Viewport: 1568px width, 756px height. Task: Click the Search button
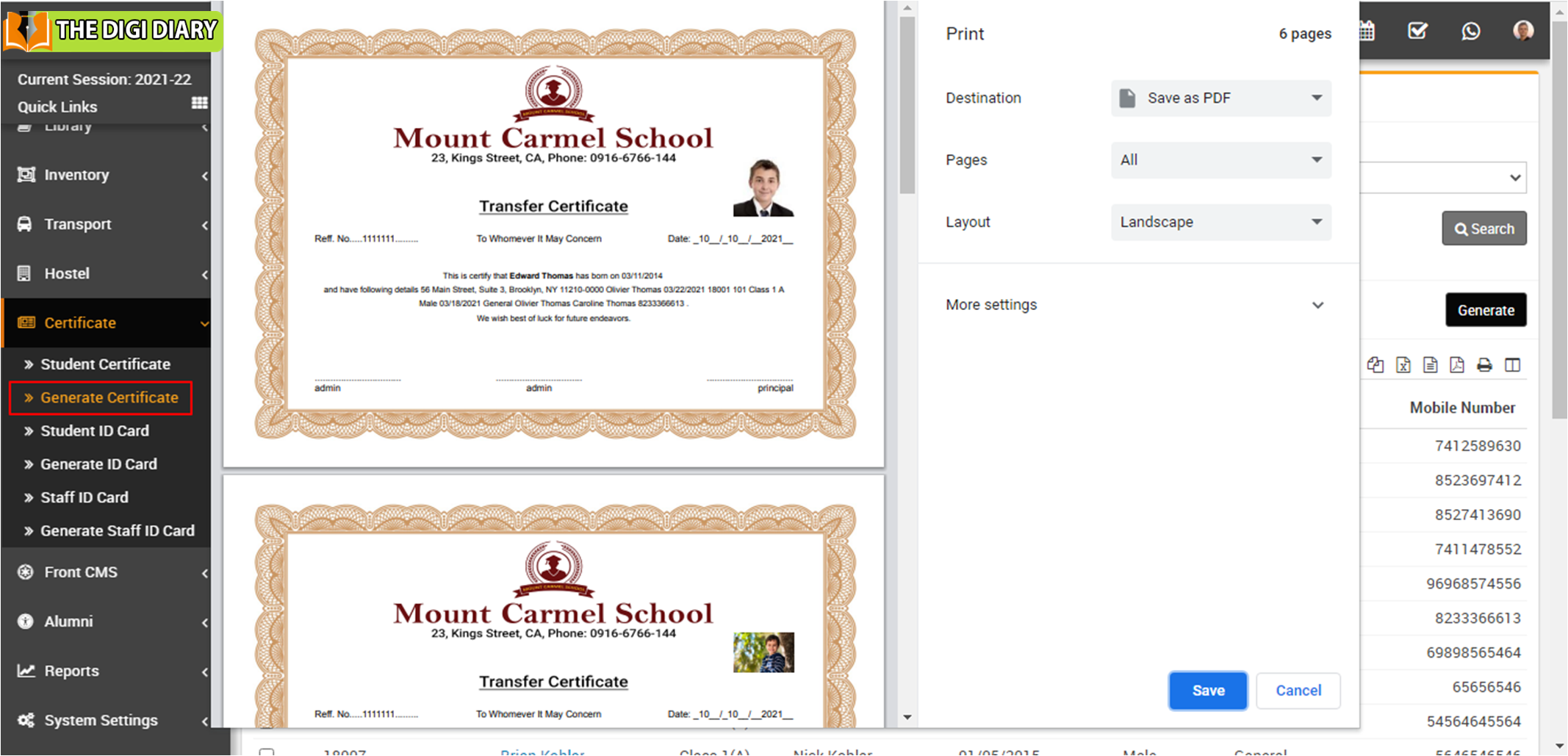[x=1484, y=229]
